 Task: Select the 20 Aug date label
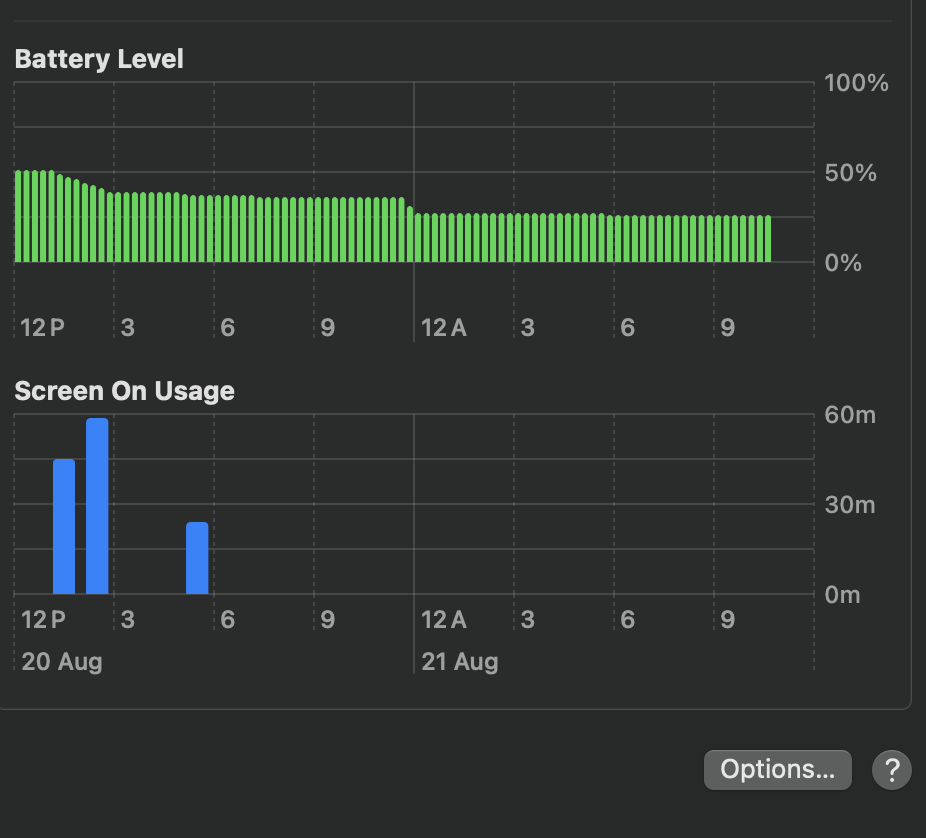point(62,662)
